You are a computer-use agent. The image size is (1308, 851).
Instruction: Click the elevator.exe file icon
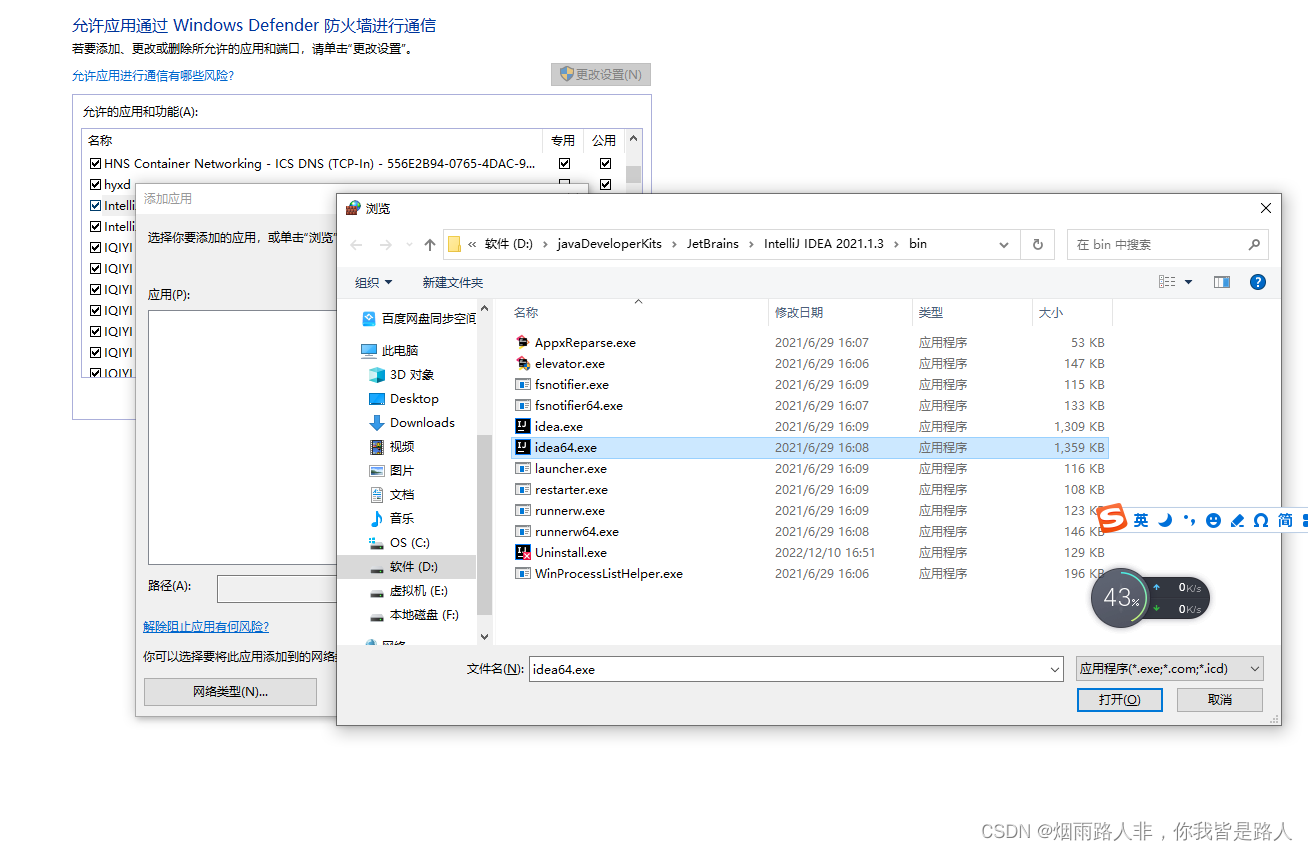[522, 363]
